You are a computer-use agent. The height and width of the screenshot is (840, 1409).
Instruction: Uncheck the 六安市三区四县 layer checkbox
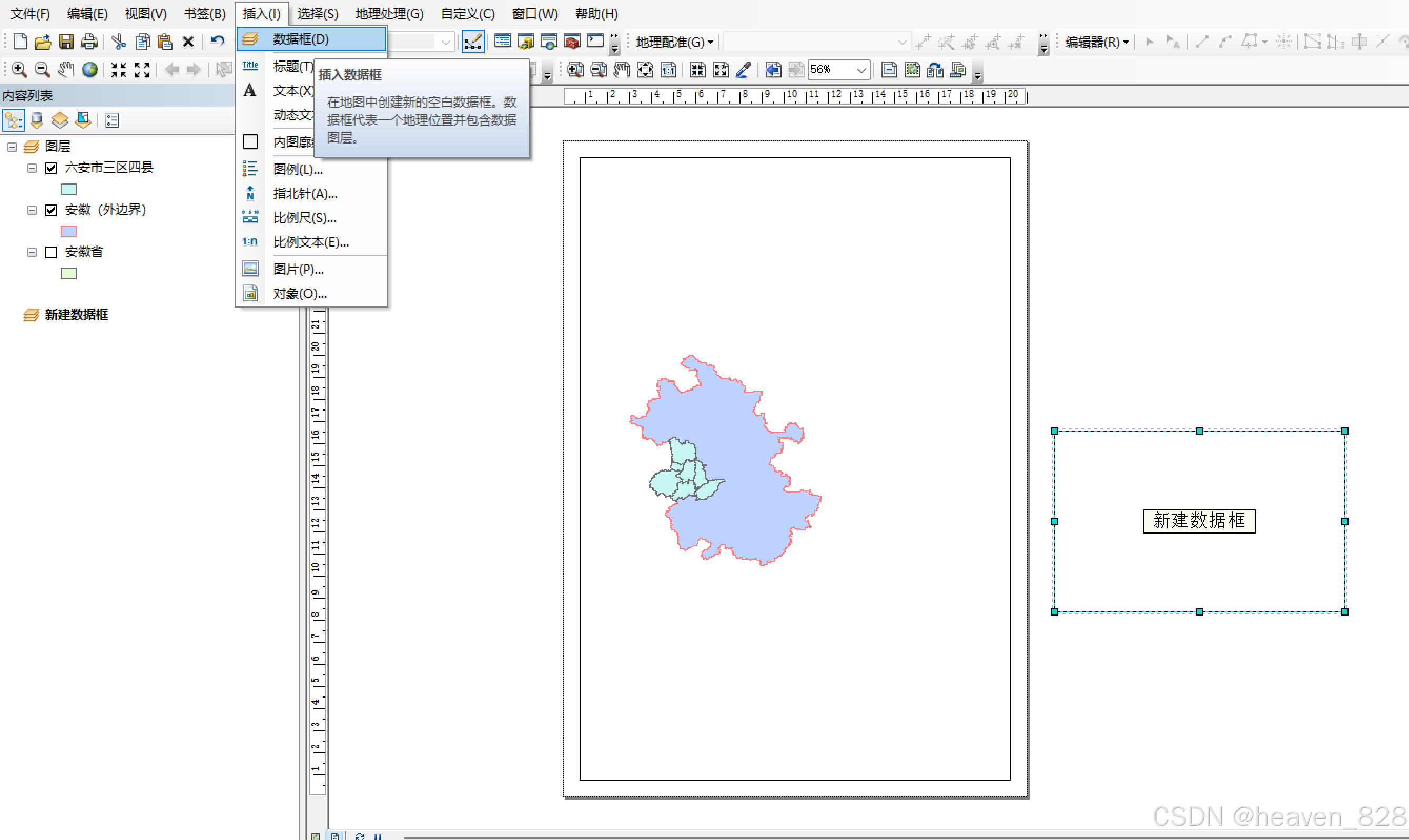[51, 168]
